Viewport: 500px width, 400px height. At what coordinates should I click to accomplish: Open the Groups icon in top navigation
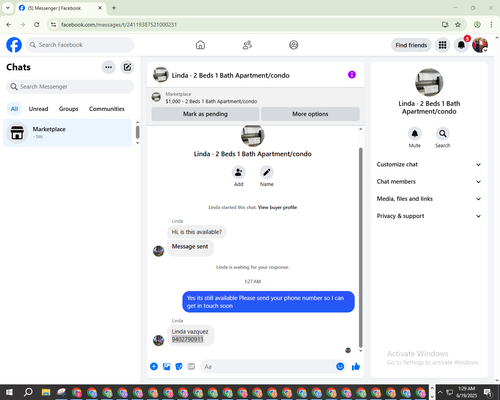point(294,45)
